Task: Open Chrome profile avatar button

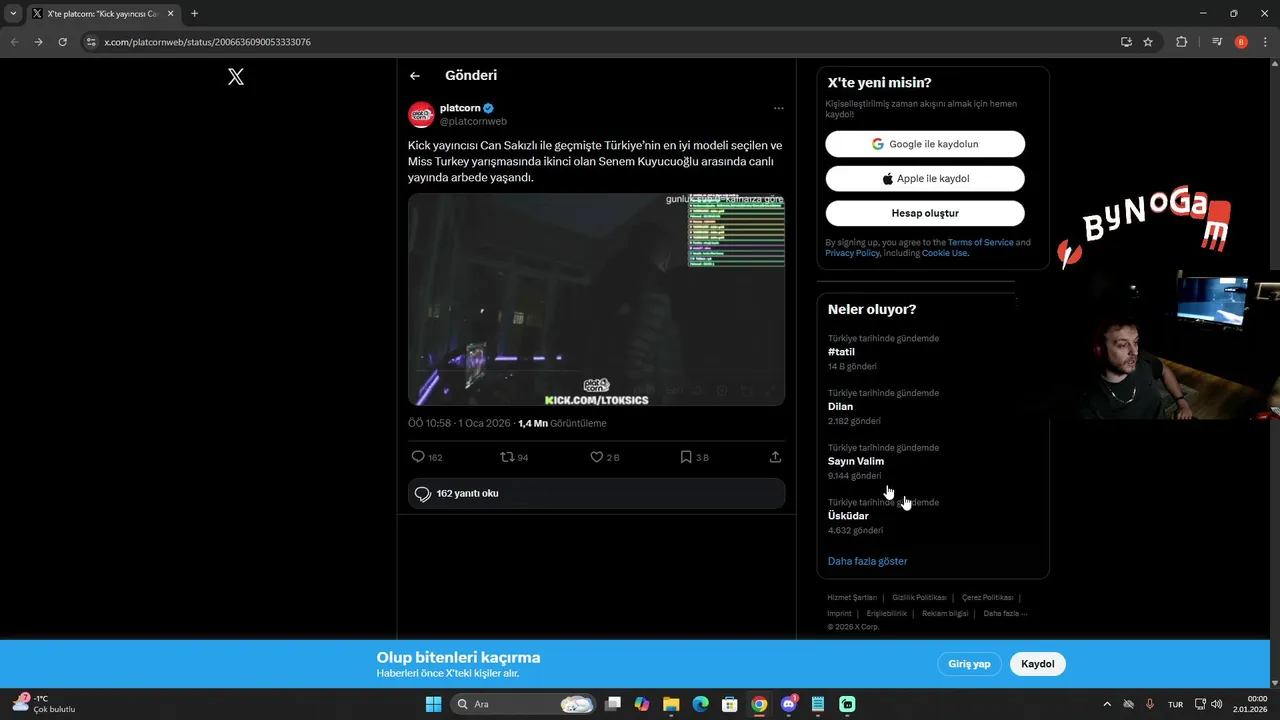Action: (1241, 42)
